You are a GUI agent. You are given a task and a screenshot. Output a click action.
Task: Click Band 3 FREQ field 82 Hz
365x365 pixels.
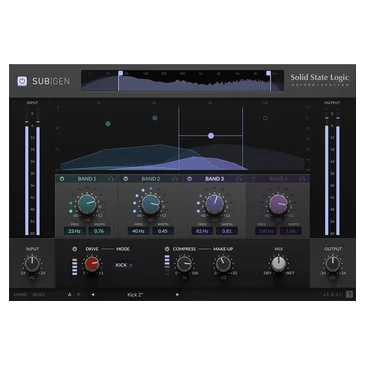(202, 231)
